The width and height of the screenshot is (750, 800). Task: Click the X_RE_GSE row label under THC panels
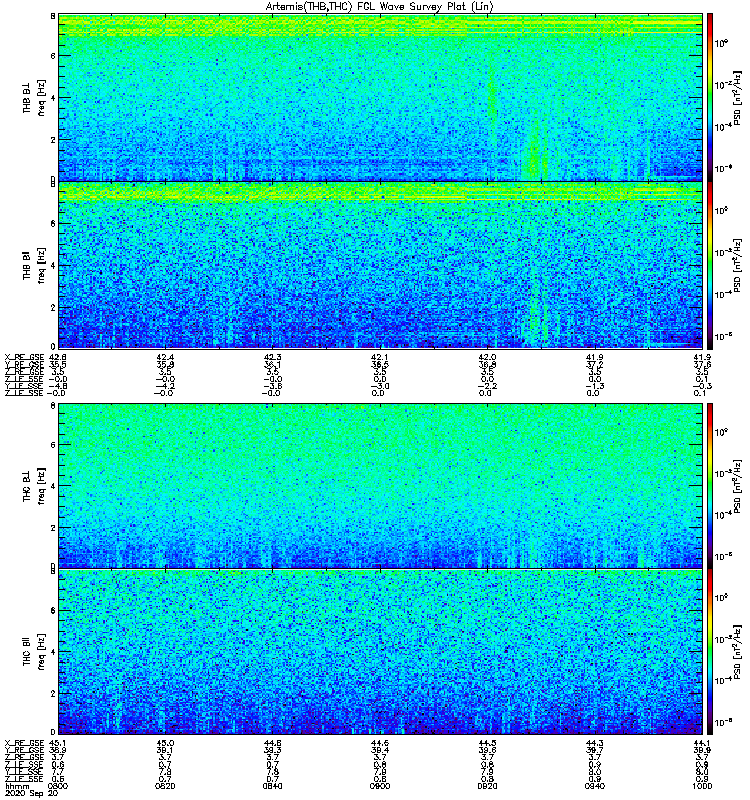(x=24, y=743)
